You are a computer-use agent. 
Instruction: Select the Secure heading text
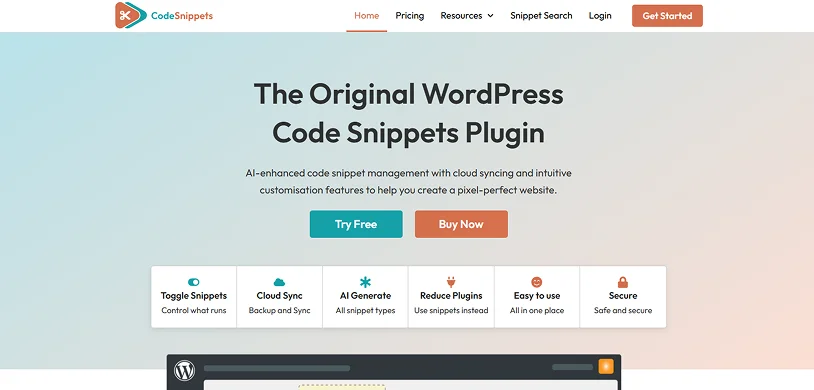(x=623, y=295)
